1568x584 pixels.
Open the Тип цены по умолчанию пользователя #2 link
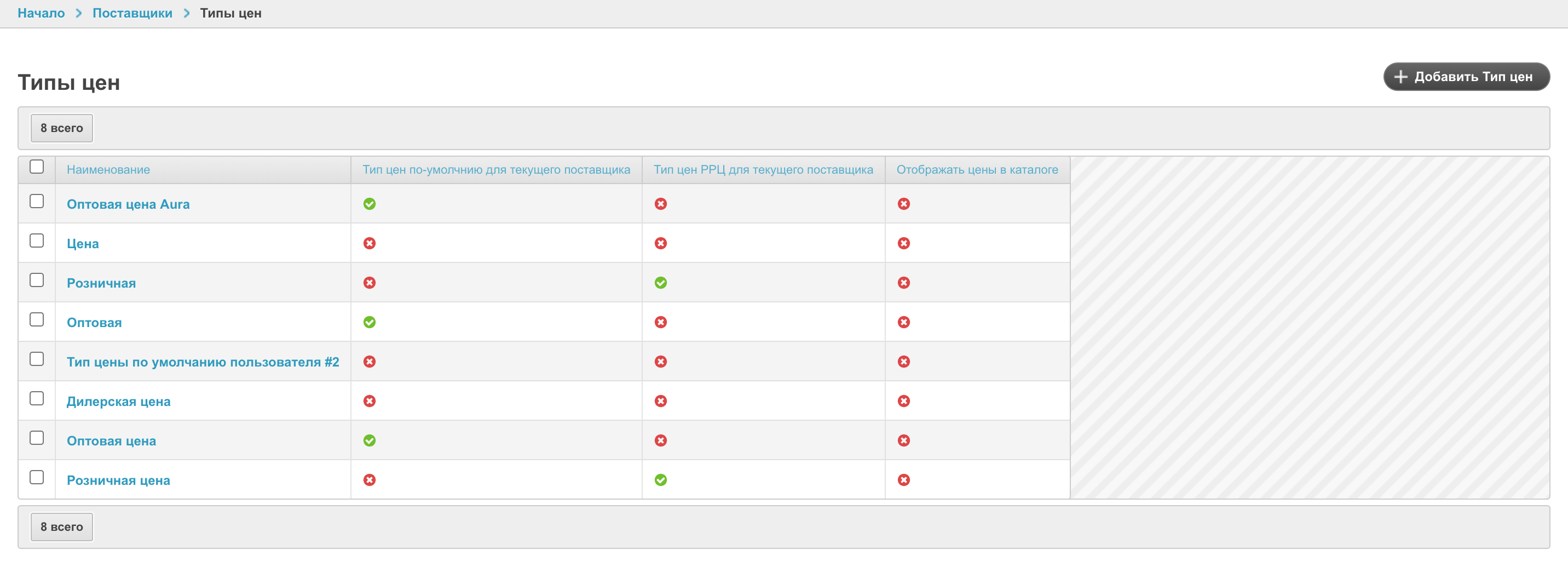[x=203, y=362]
